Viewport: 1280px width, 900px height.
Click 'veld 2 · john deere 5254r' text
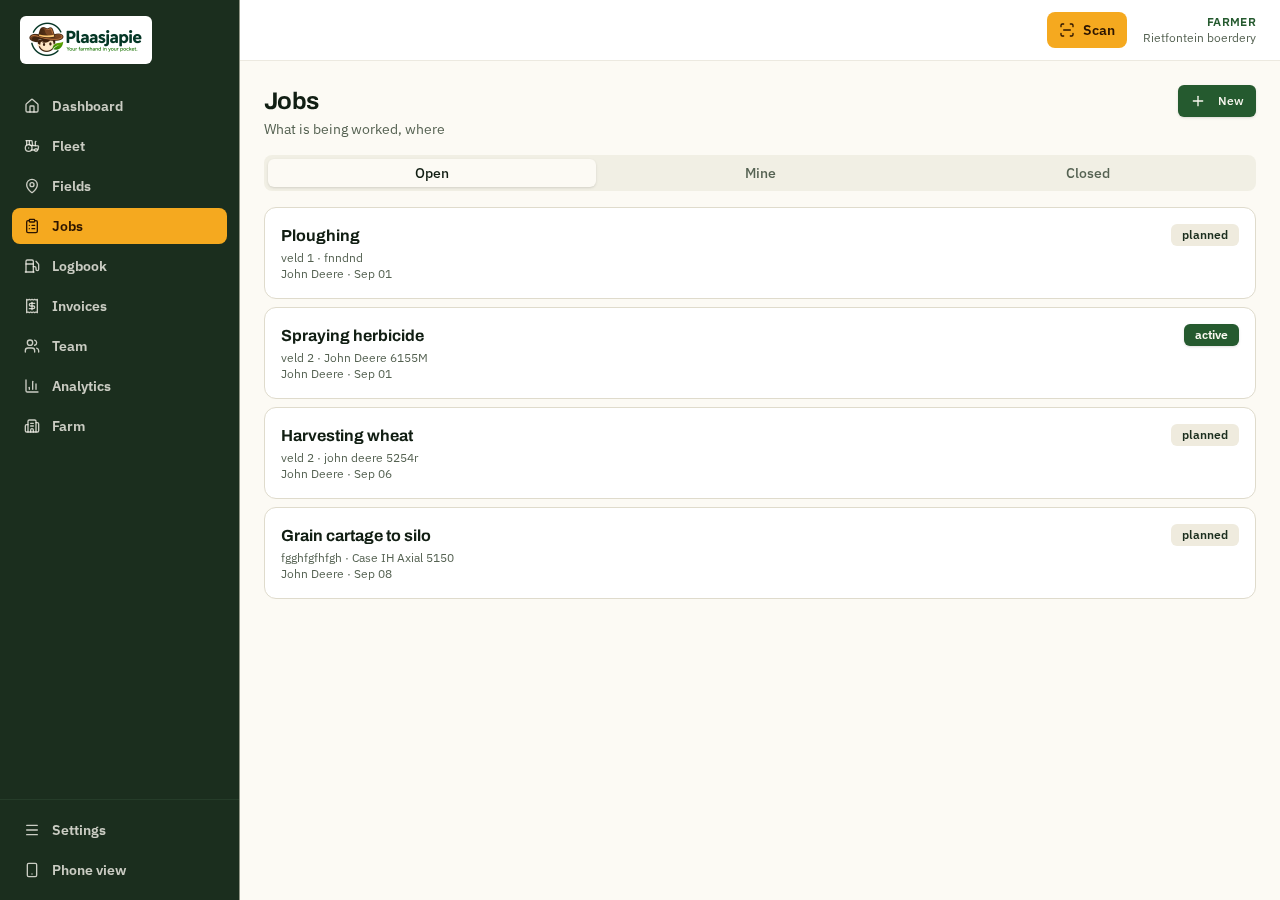(350, 458)
